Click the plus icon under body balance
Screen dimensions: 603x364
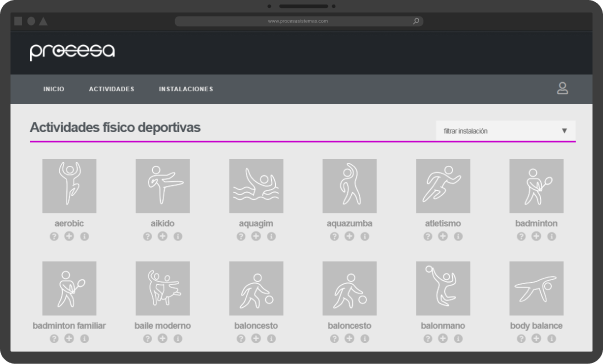pyautogui.click(x=536, y=338)
